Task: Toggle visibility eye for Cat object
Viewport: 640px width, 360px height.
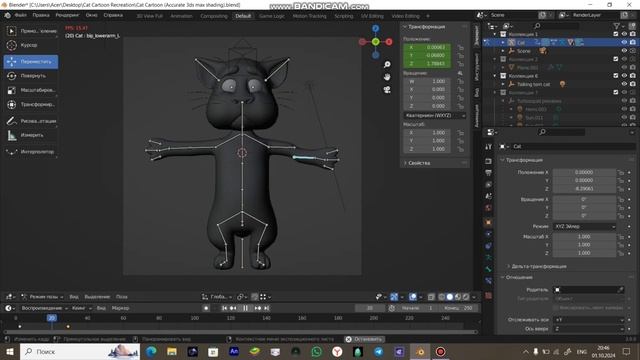Action: coord(624,42)
